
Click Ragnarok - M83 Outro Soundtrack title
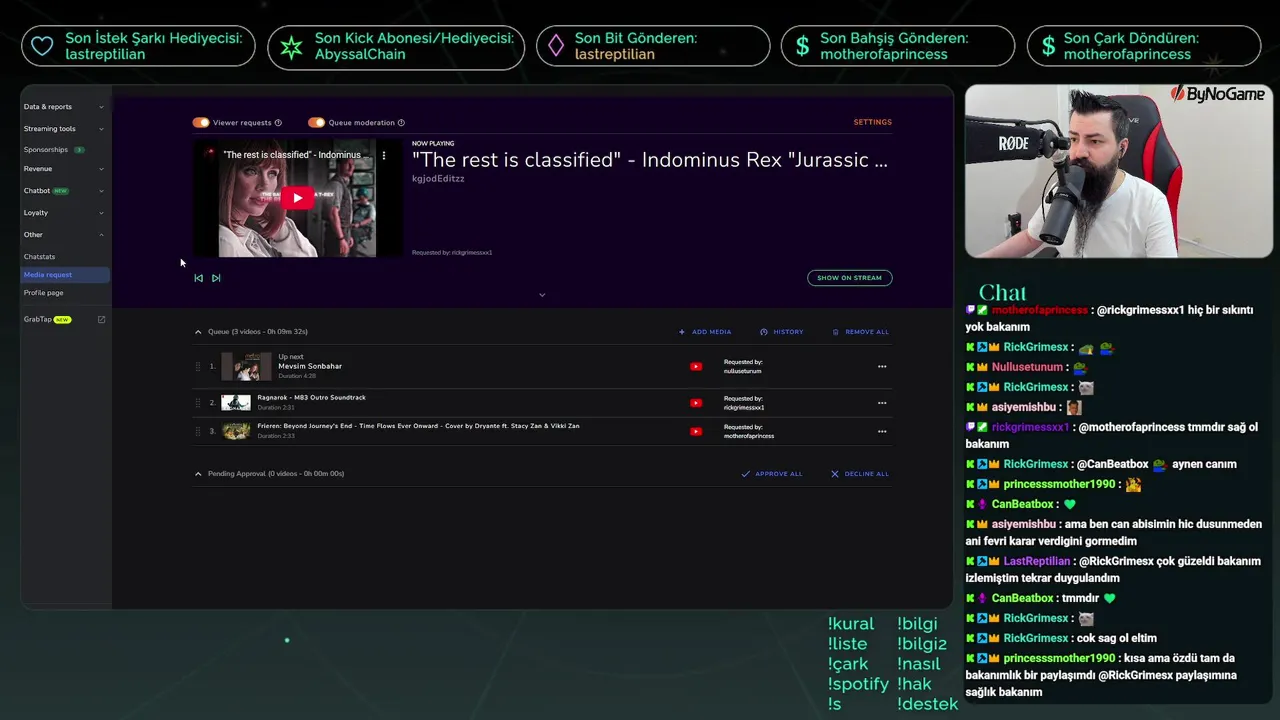311,398
